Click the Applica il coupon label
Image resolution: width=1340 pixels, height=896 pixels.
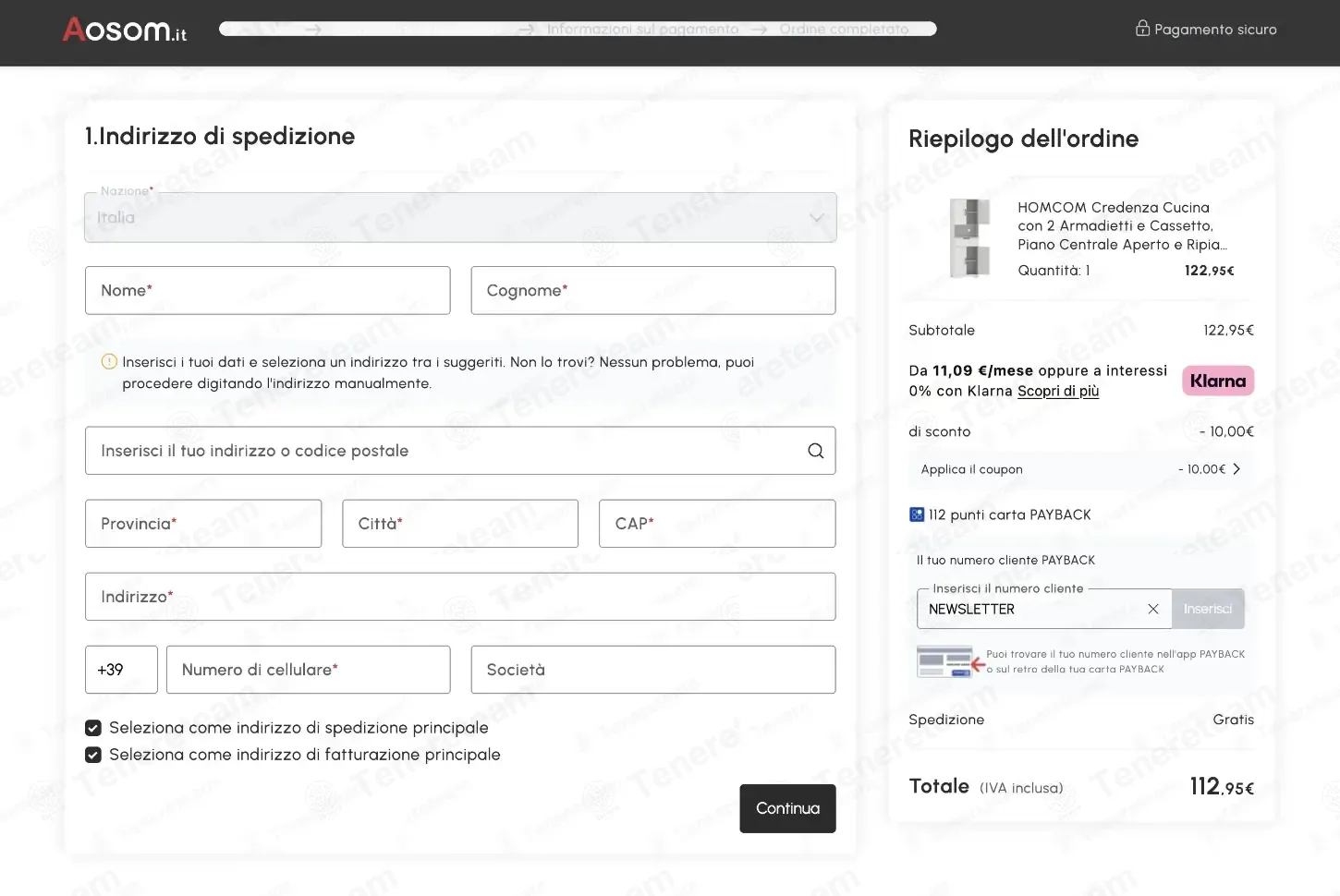tap(971, 469)
